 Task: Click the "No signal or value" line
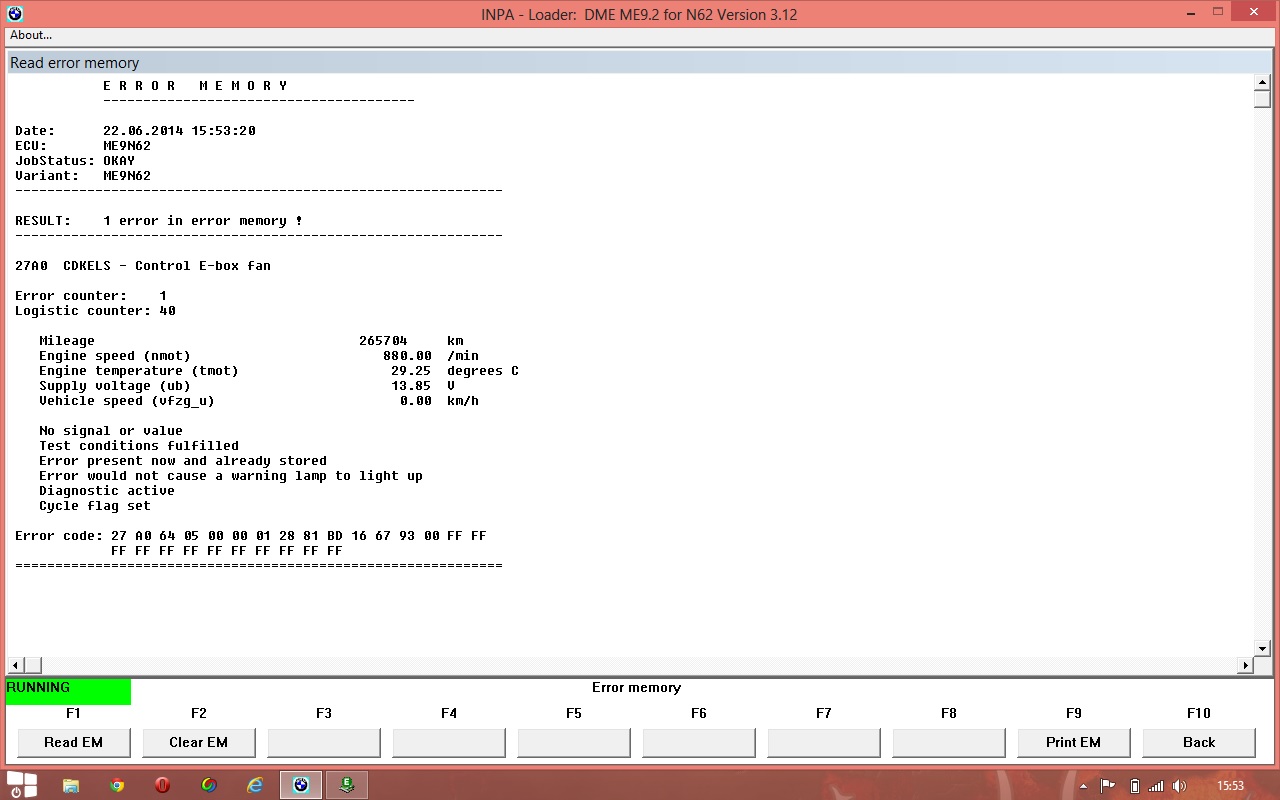point(111,431)
